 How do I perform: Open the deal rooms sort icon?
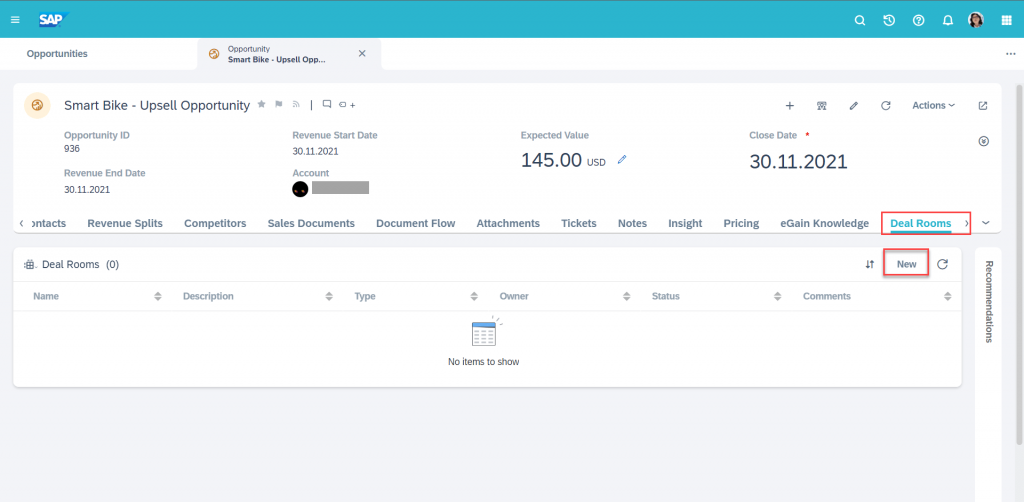point(869,264)
